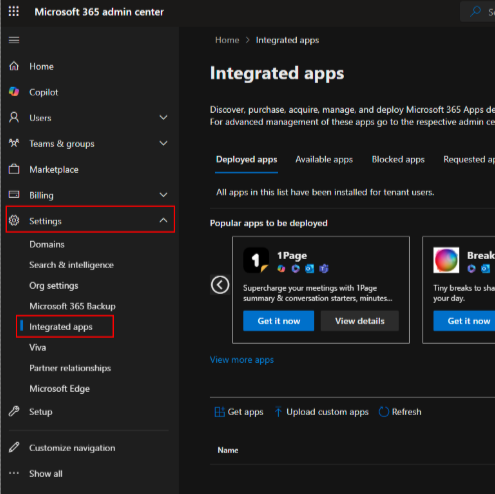The height and width of the screenshot is (494, 495).
Task: Select Integrated apps in sidebar
Action: point(61,327)
